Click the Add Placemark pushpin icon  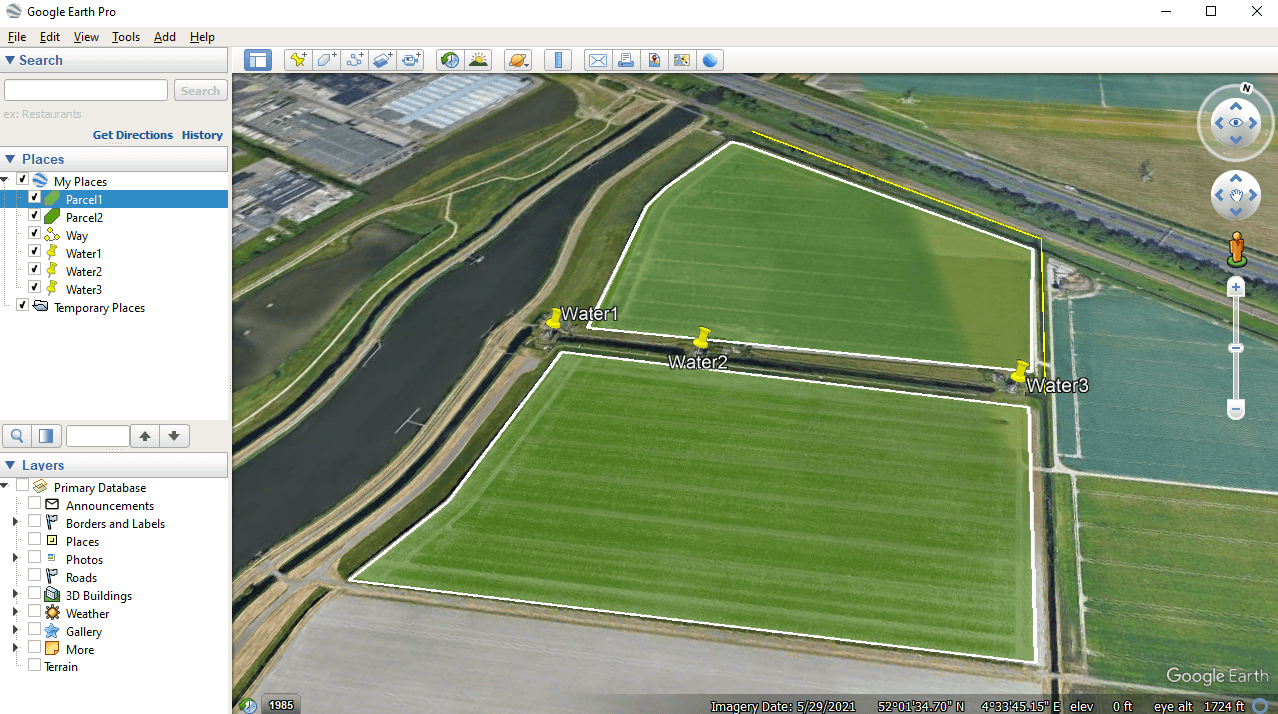[x=297, y=60]
